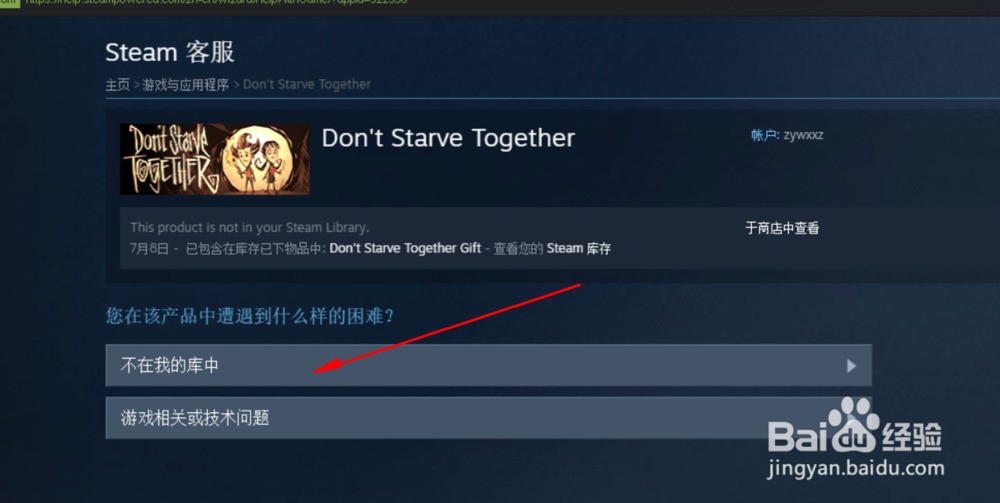
Task: Click the account name zywxxz
Action: coord(803,135)
